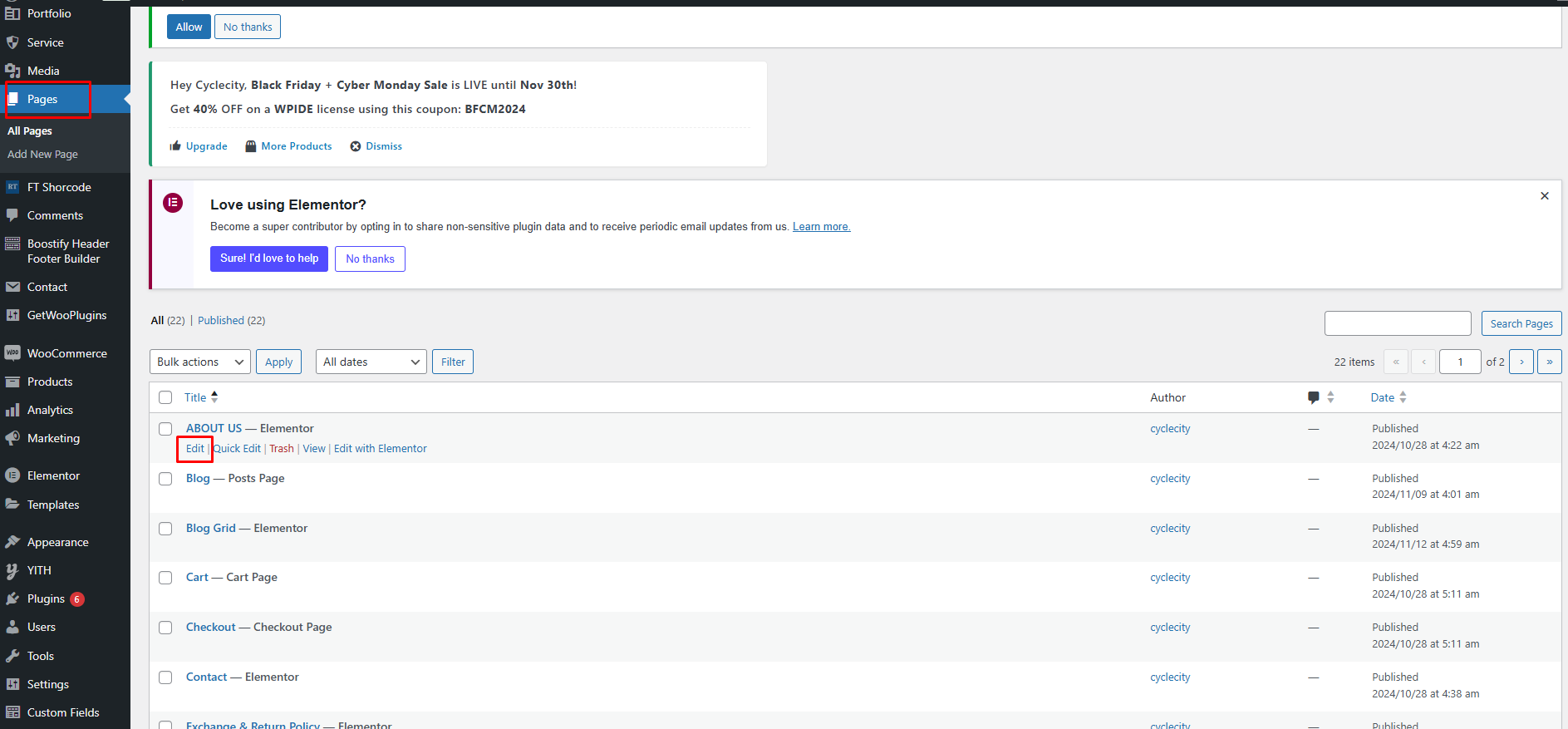
Task: Check the Contact page checkbox
Action: point(165,677)
